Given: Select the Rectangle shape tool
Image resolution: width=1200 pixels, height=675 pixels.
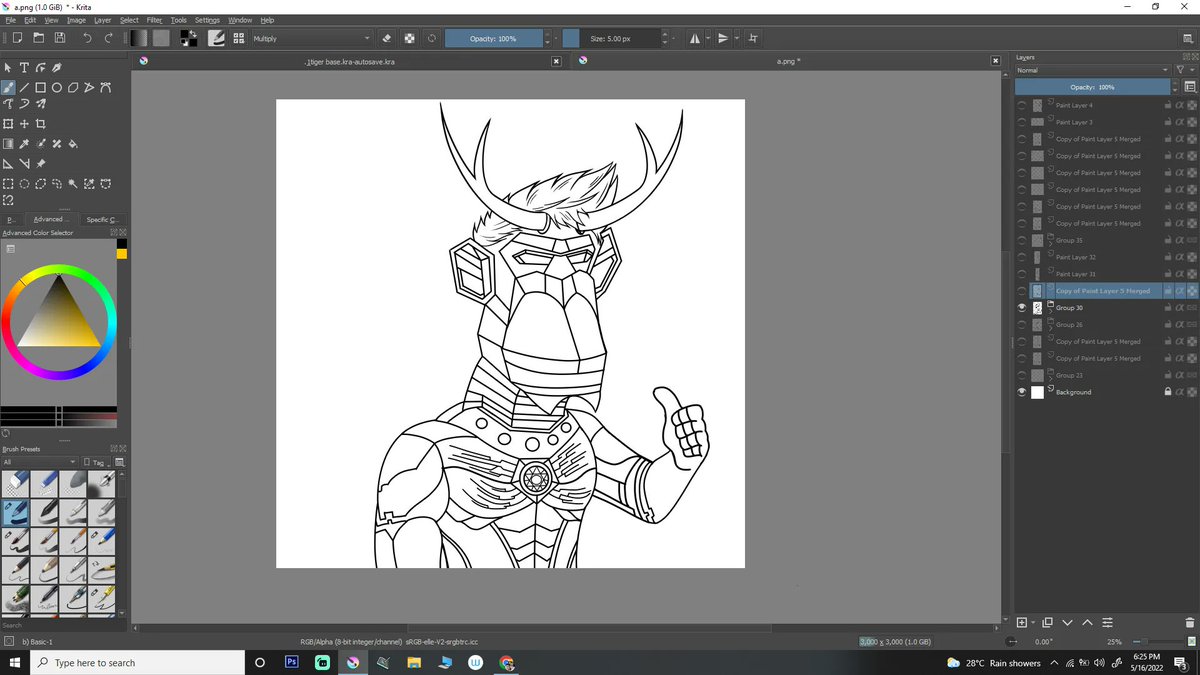Looking at the screenshot, I should pyautogui.click(x=41, y=87).
